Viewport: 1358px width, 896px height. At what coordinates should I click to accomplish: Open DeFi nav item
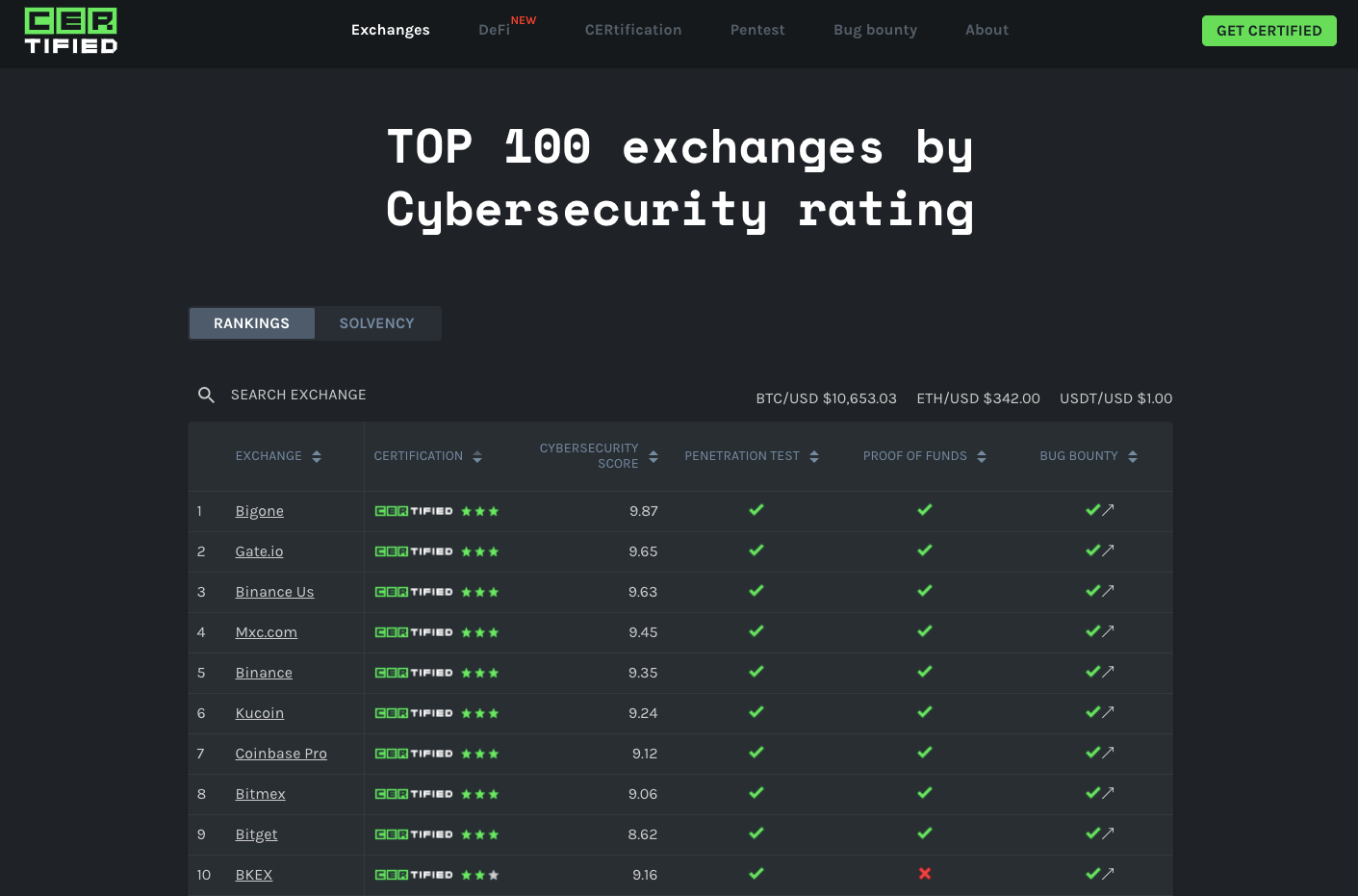click(x=495, y=30)
